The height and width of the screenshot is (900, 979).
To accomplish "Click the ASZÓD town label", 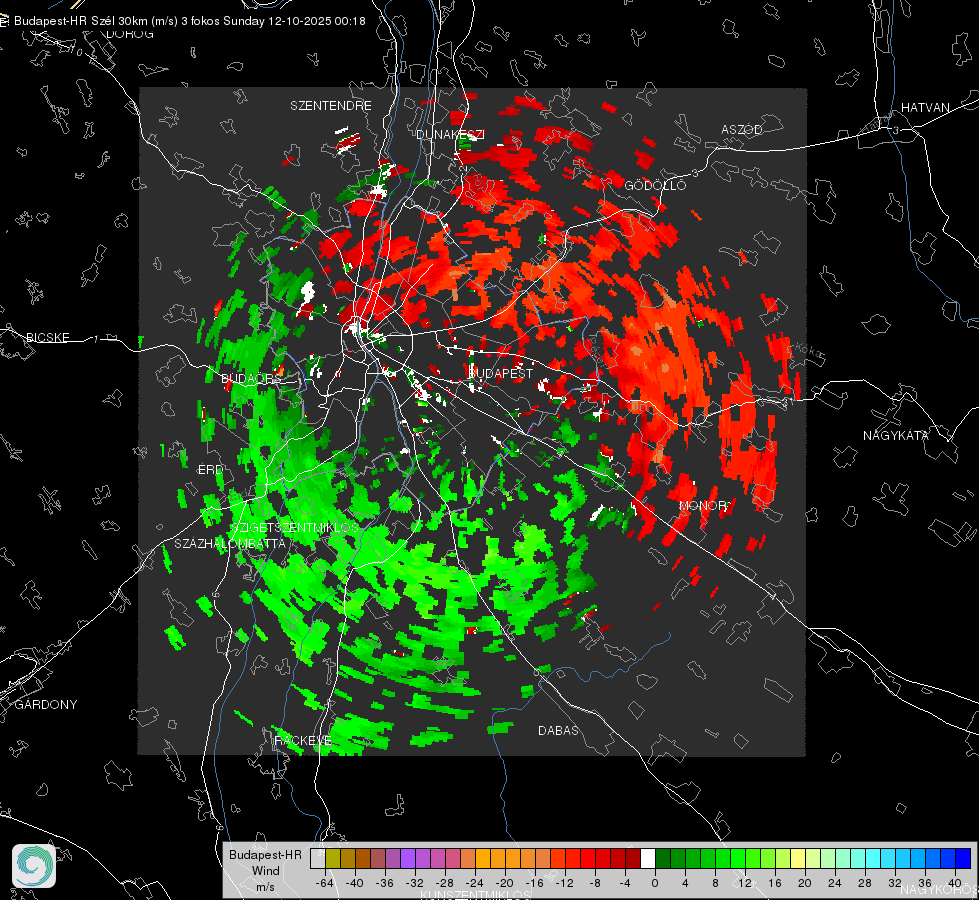I will [x=742, y=129].
